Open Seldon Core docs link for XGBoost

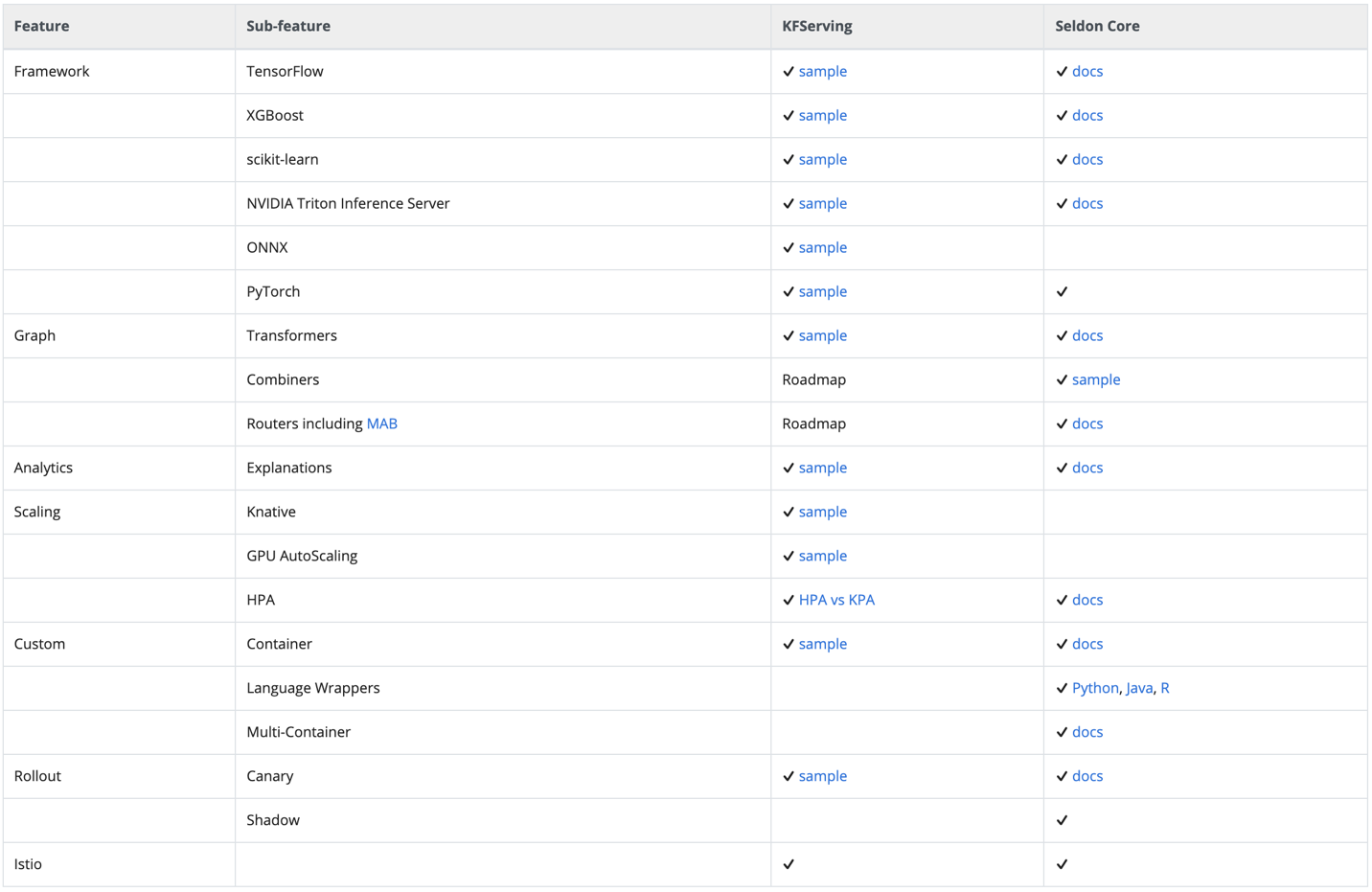1086,115
